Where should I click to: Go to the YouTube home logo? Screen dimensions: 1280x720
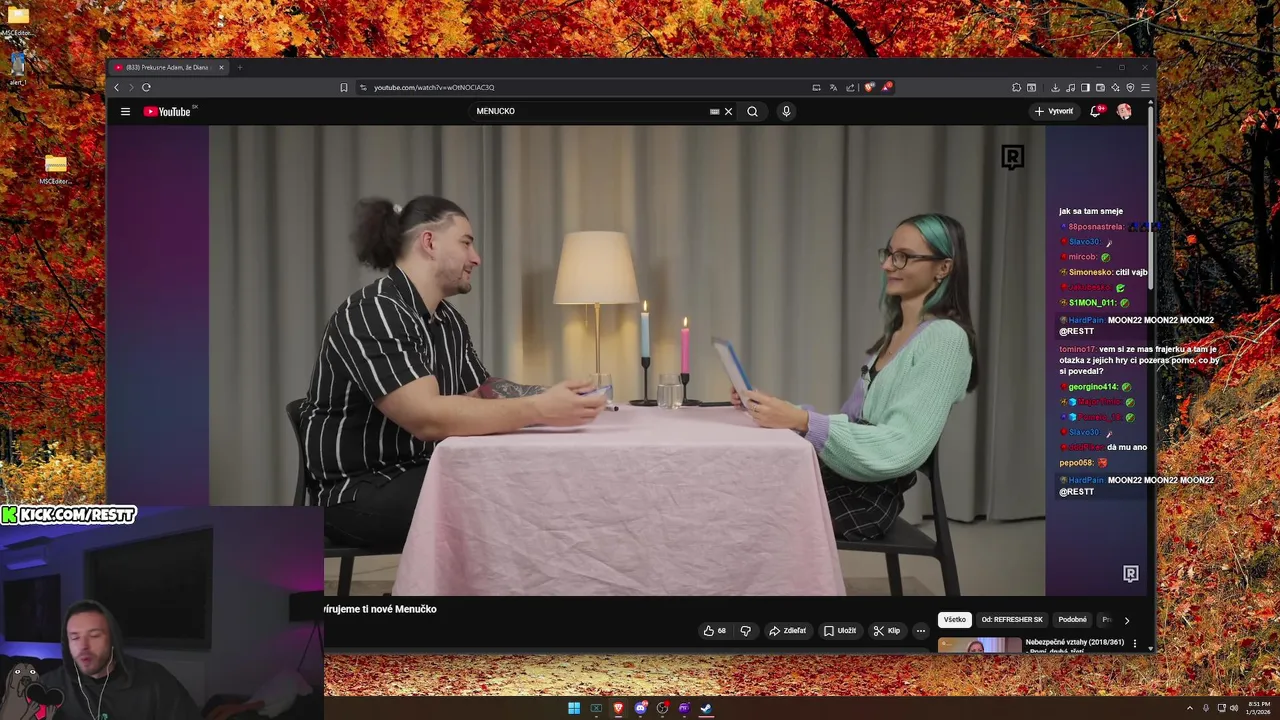[167, 111]
